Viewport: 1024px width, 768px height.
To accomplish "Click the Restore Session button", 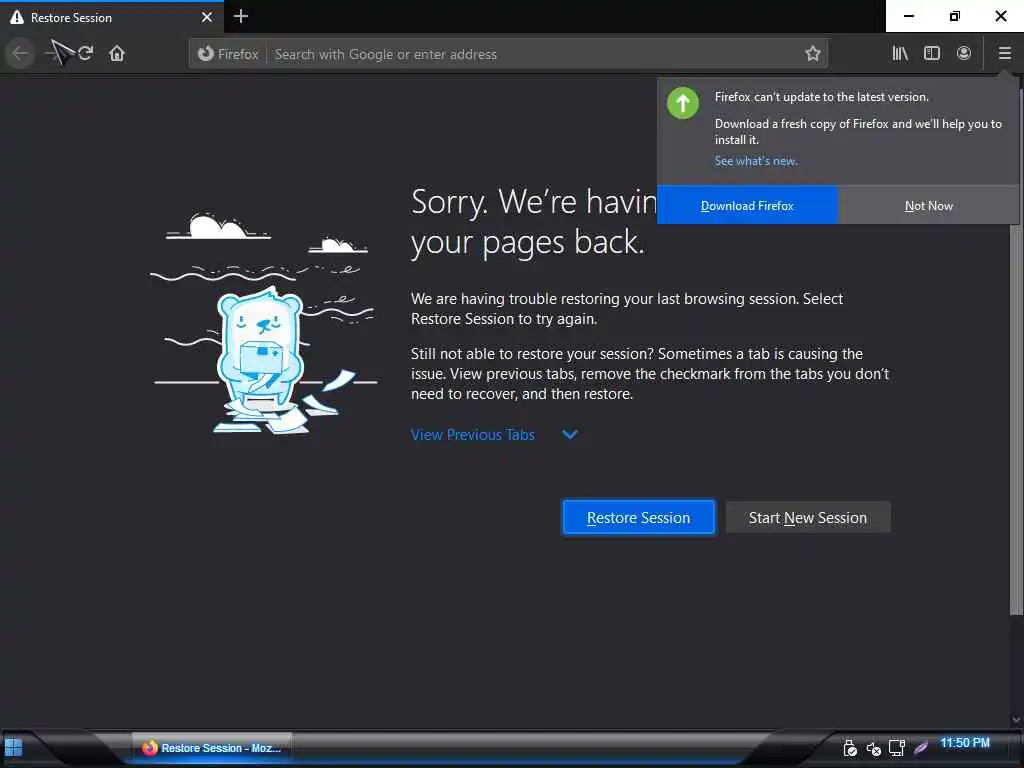I will 638,517.
